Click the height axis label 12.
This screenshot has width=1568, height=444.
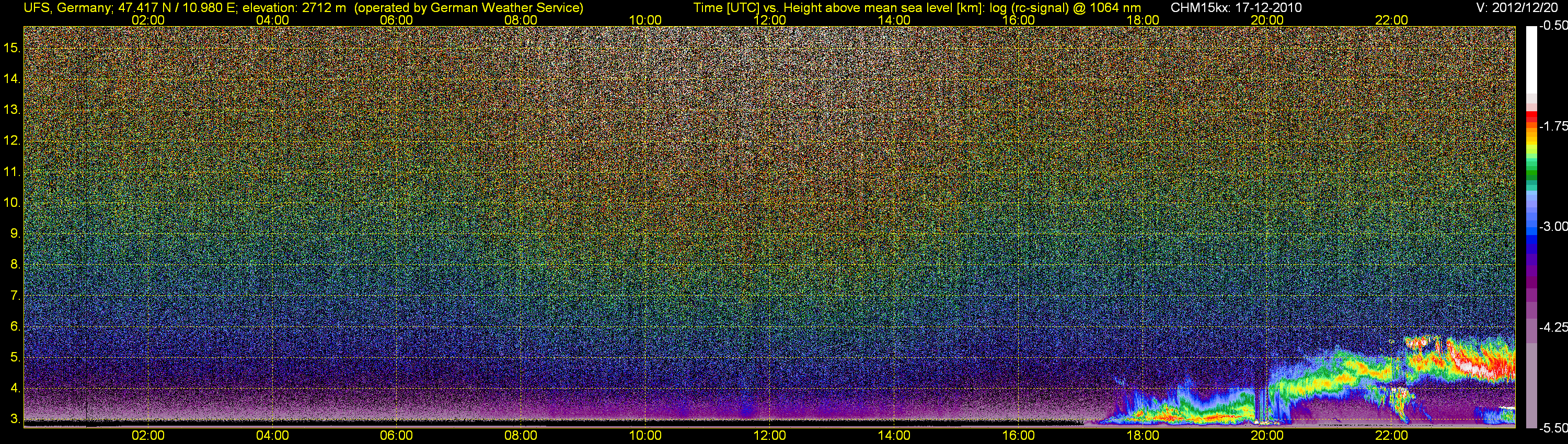(11, 141)
